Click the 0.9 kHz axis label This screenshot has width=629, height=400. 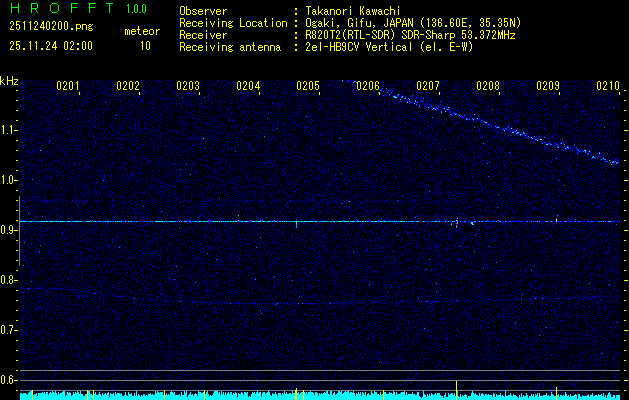click(8, 230)
